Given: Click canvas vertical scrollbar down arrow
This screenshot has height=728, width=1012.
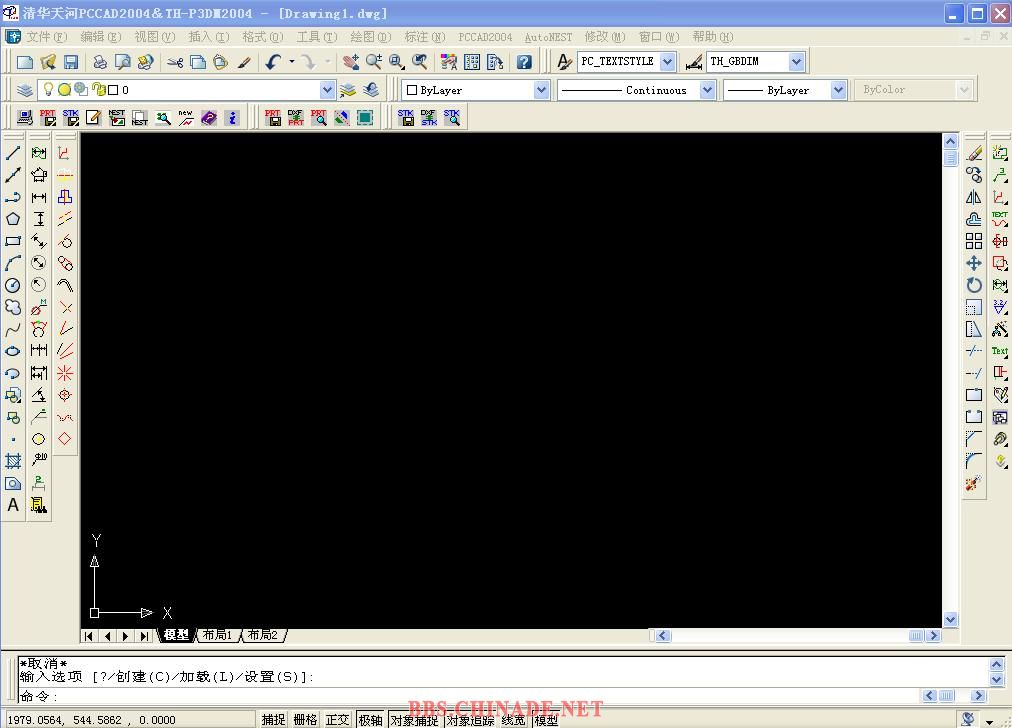Looking at the screenshot, I should (x=950, y=620).
